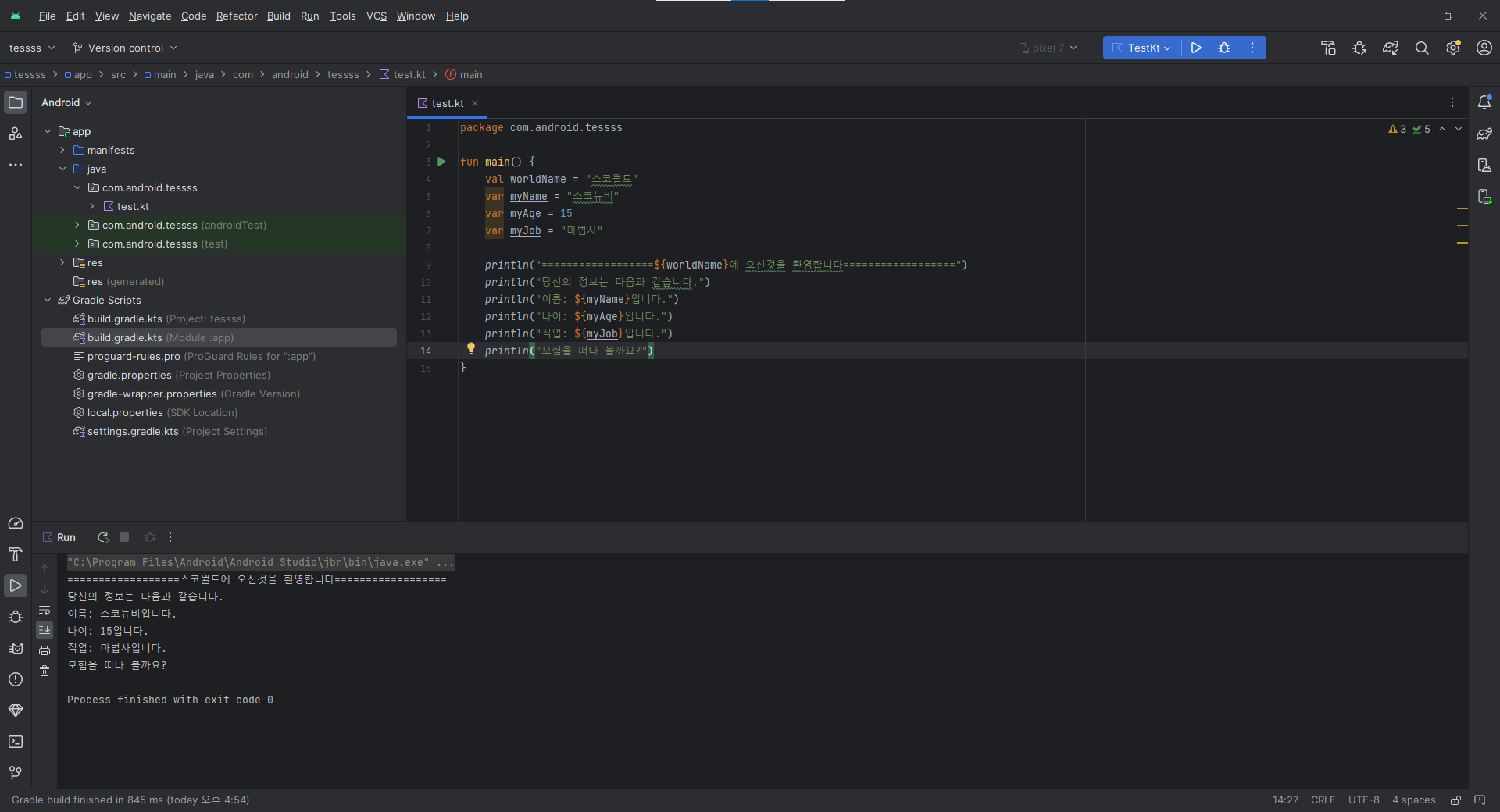
Task: Click 14:27 cursor position indicator
Action: [x=1285, y=800]
